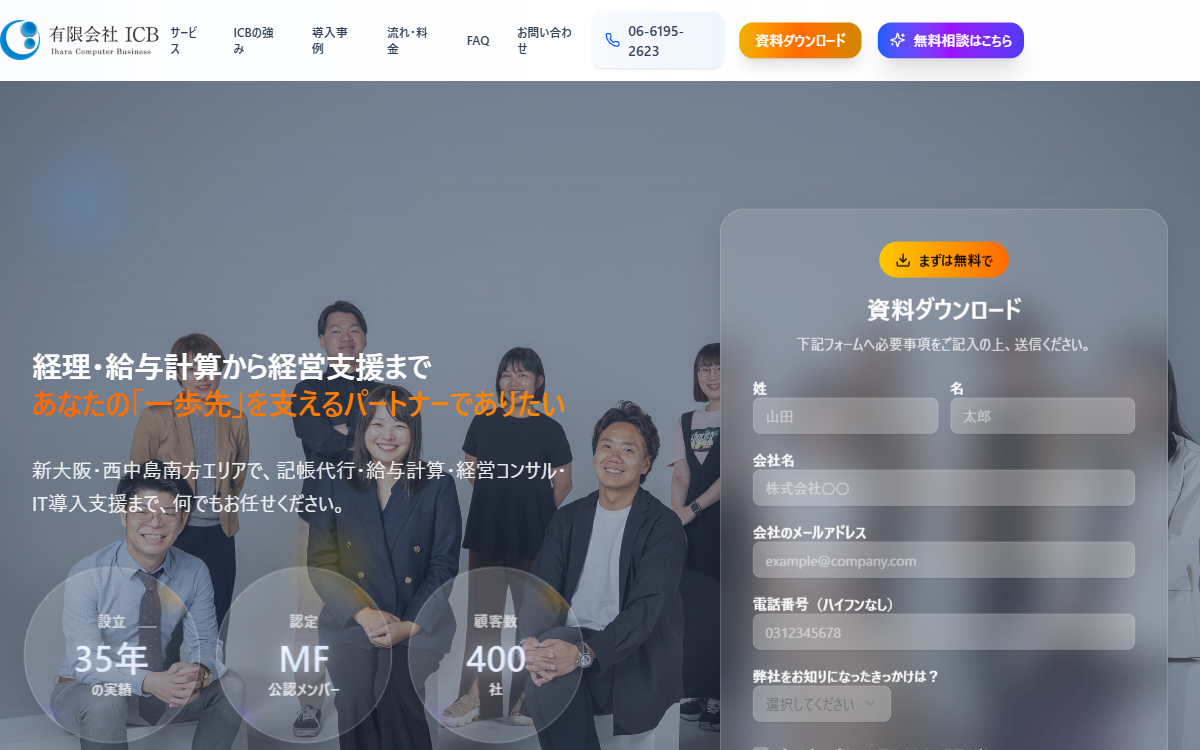
Task: Click the orange text あなたの「一歩先」を支えるパートナーでありたい
Action: pos(299,404)
